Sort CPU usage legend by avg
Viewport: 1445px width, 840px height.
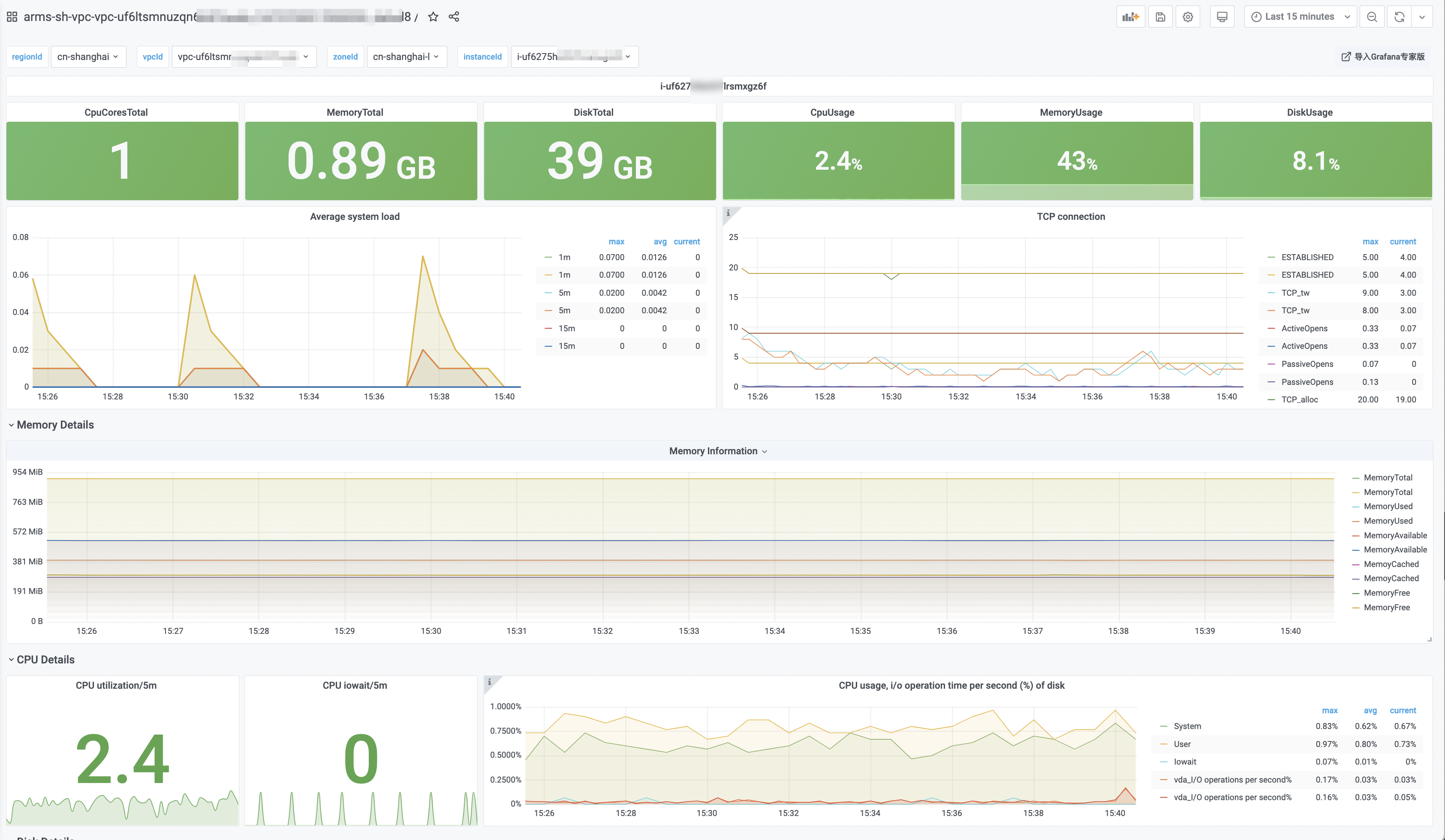click(1370, 711)
